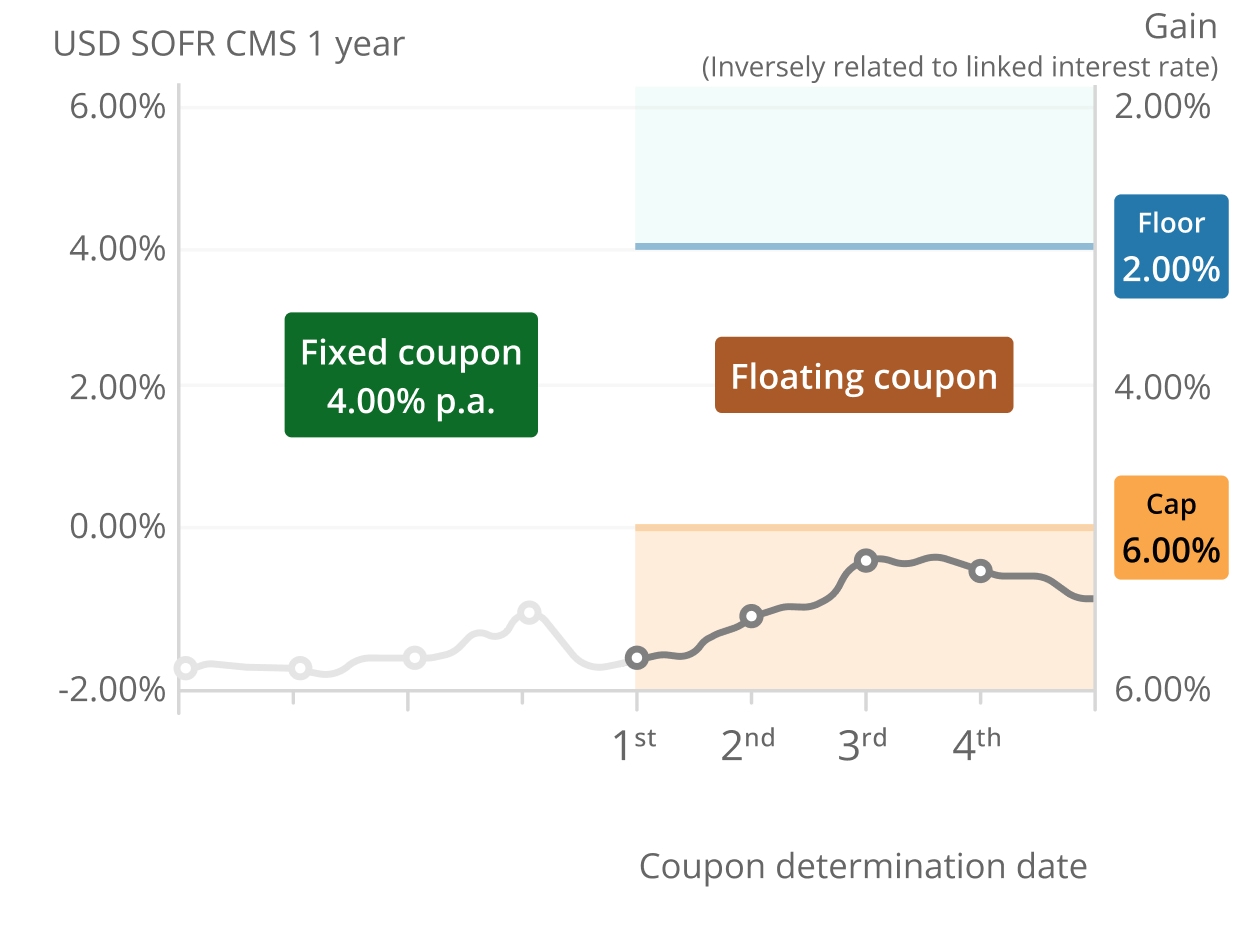Click the faded data point at chart's left edge
Screen dimensions: 1260x948
[x=185, y=668]
